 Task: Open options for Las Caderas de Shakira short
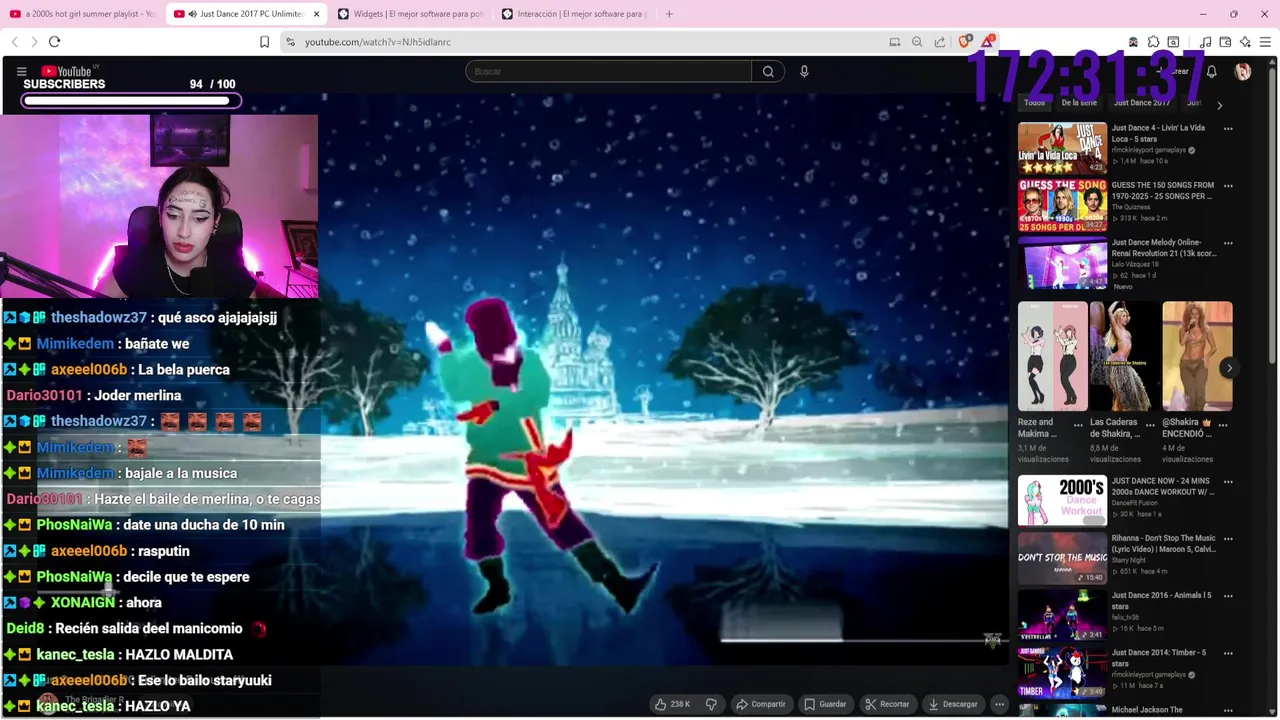click(1150, 425)
